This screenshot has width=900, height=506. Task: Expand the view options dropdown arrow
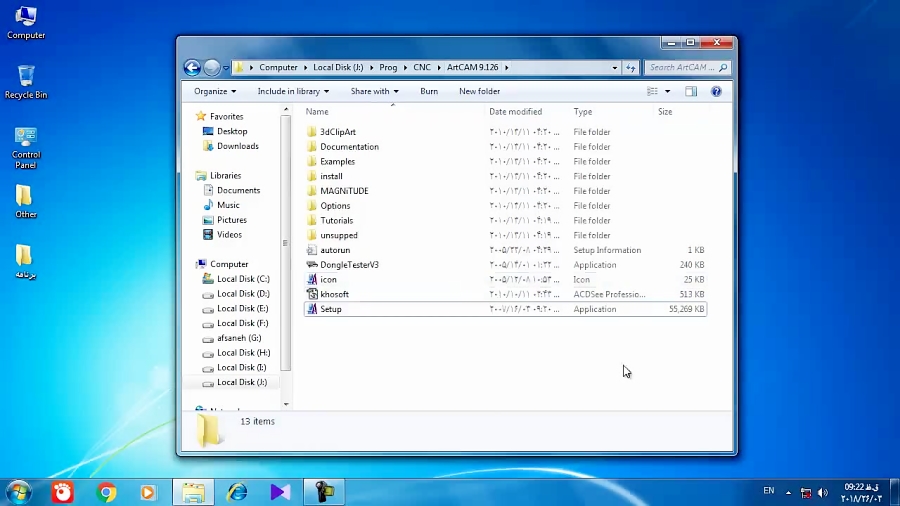point(668,91)
